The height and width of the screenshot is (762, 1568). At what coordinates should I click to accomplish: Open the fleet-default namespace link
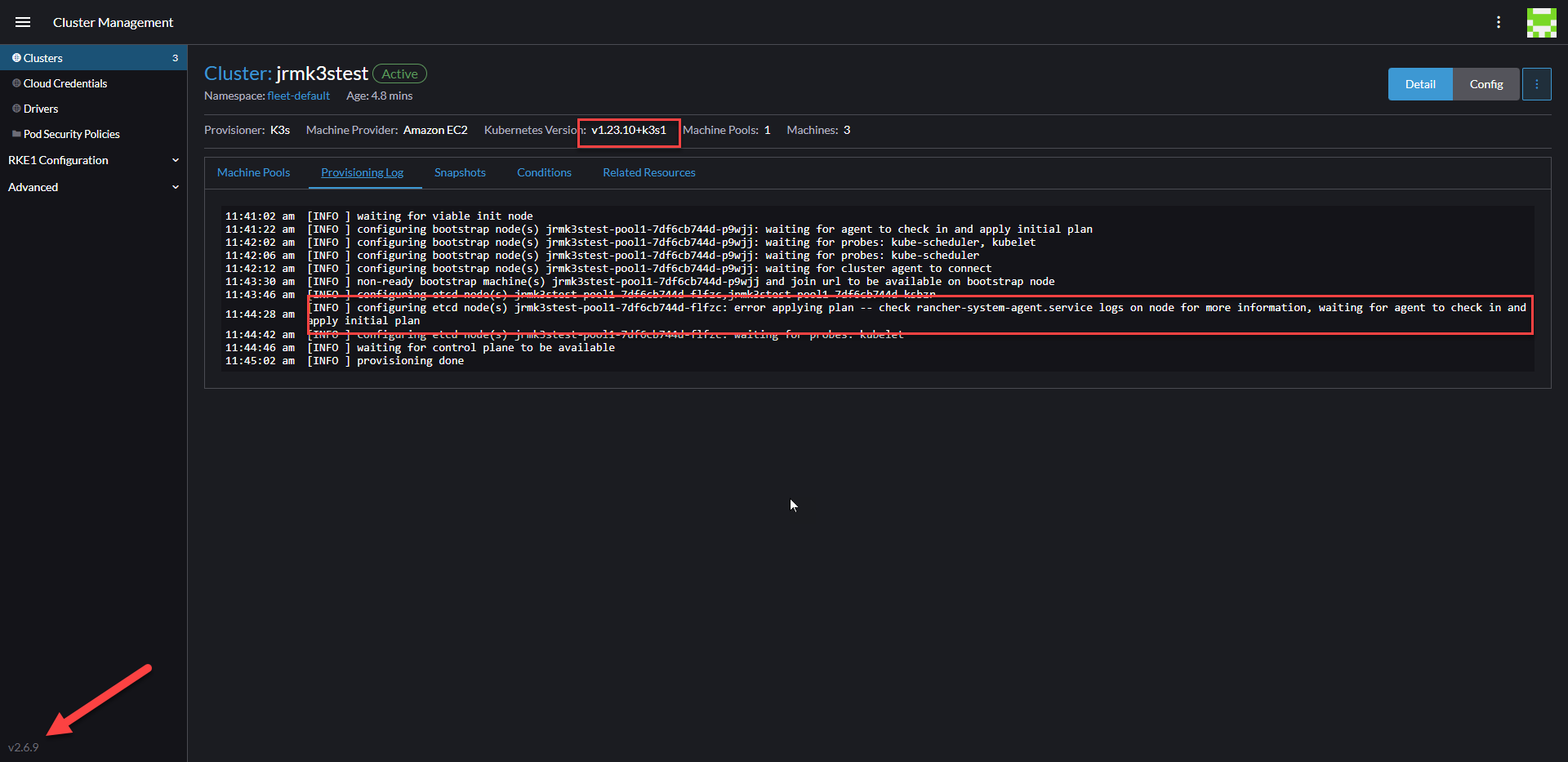[298, 96]
